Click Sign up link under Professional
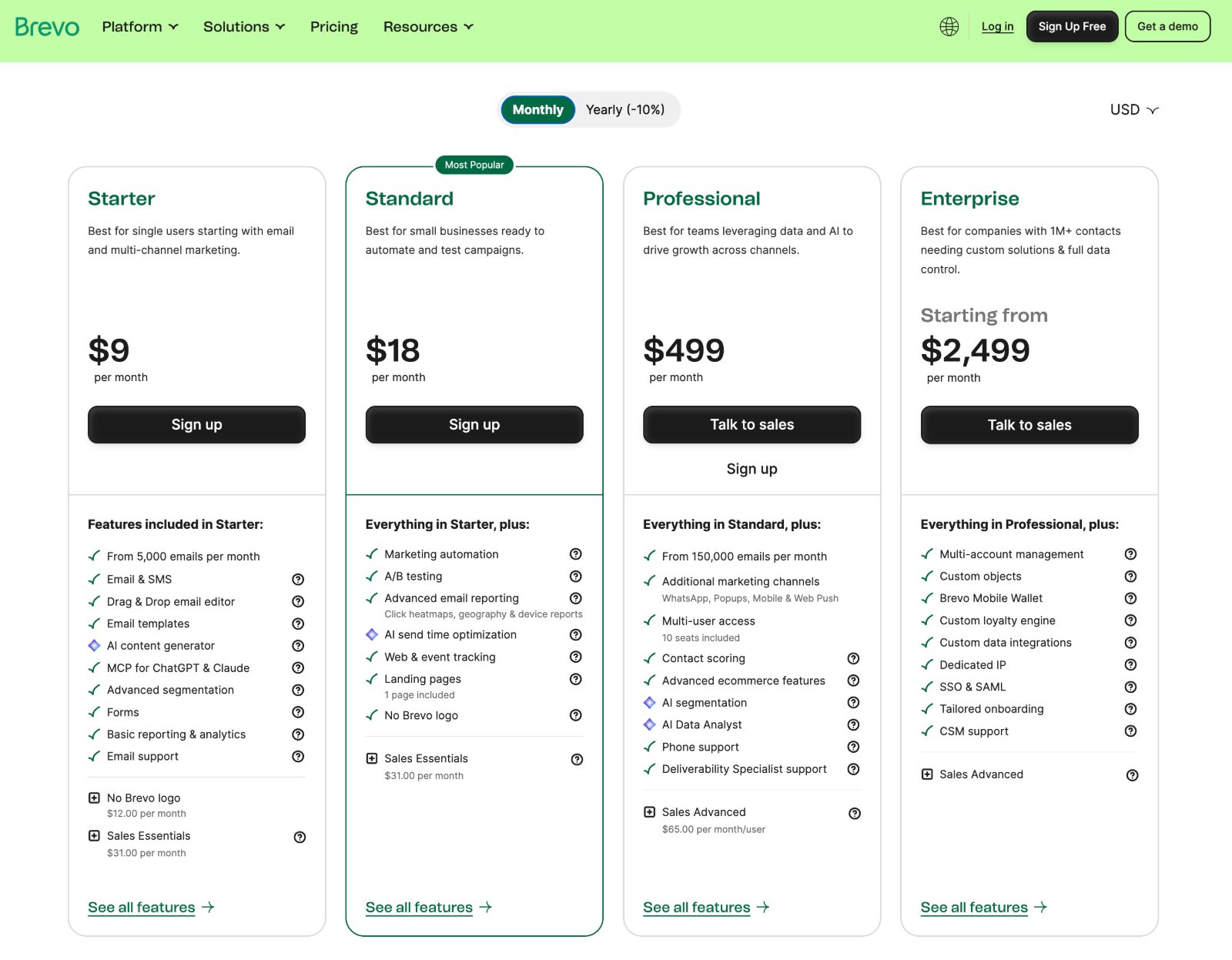Viewport: 1232px width, 960px height. [752, 469]
